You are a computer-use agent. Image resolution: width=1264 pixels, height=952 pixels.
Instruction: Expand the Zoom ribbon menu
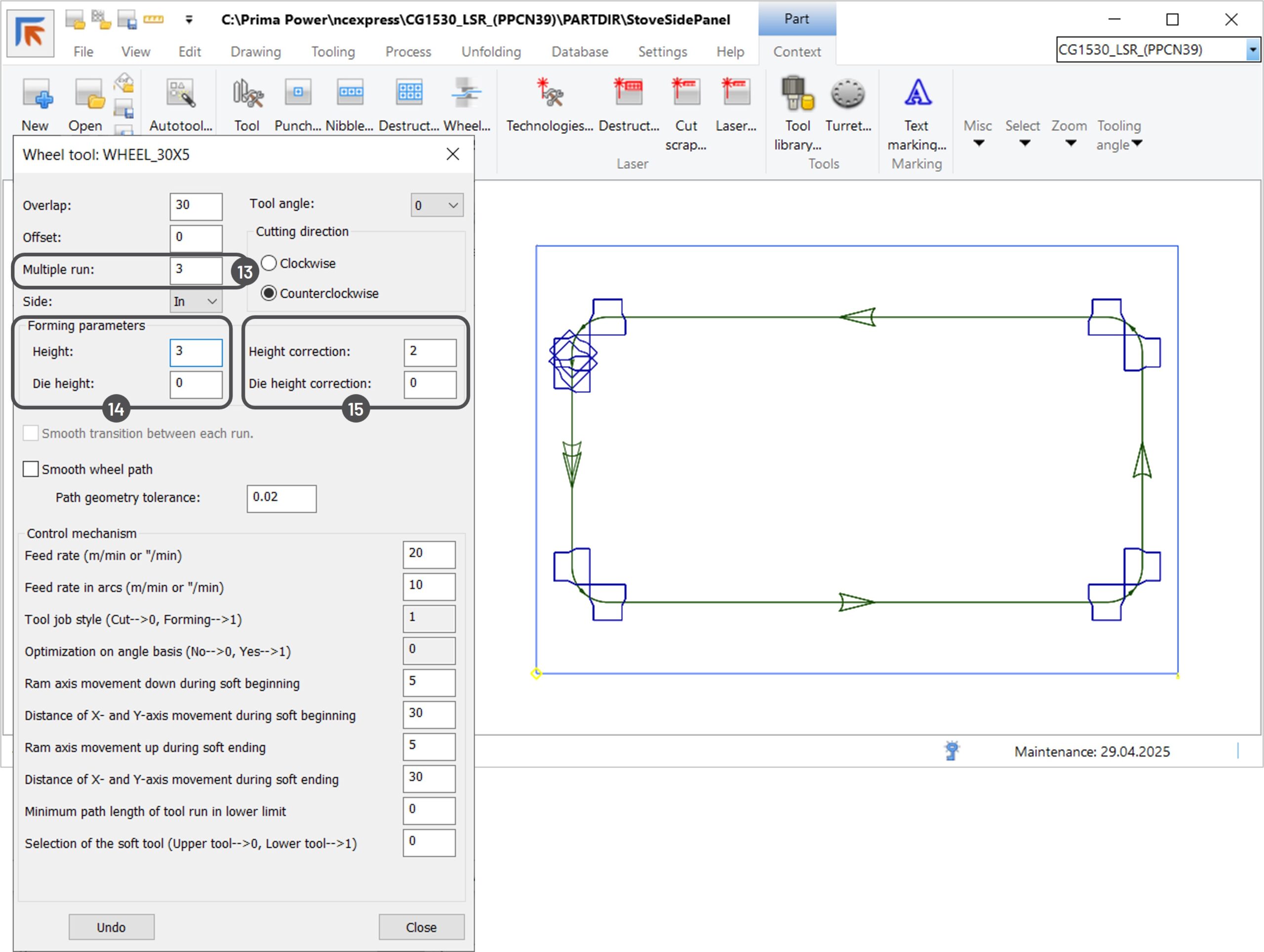[x=1069, y=133]
